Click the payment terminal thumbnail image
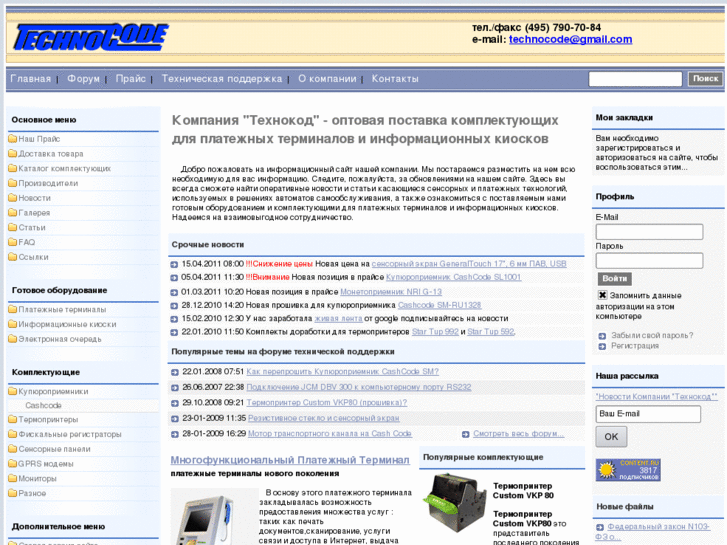The width and height of the screenshot is (727, 545). click(x=214, y=516)
